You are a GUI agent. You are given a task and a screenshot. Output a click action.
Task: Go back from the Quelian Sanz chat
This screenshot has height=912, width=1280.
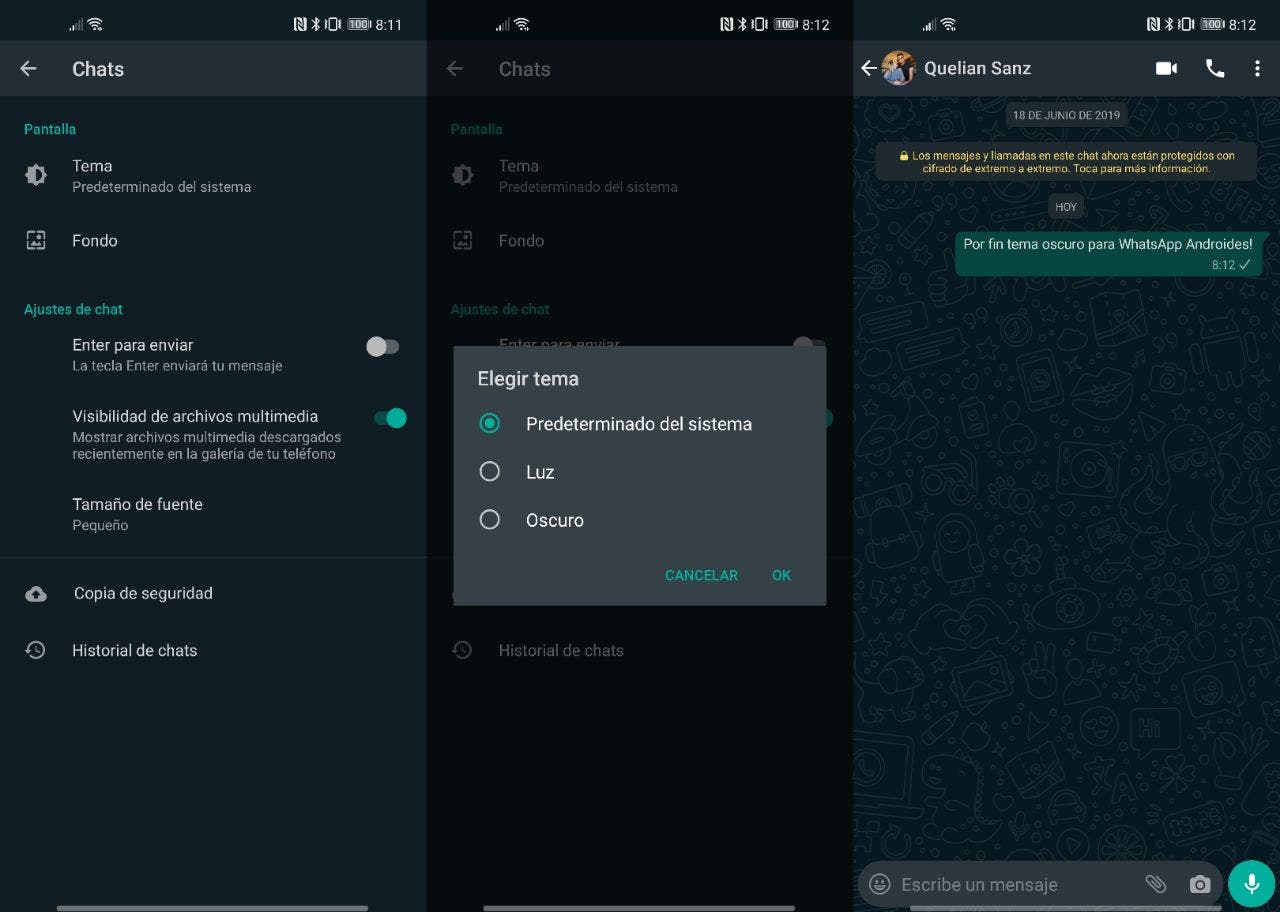click(x=868, y=68)
